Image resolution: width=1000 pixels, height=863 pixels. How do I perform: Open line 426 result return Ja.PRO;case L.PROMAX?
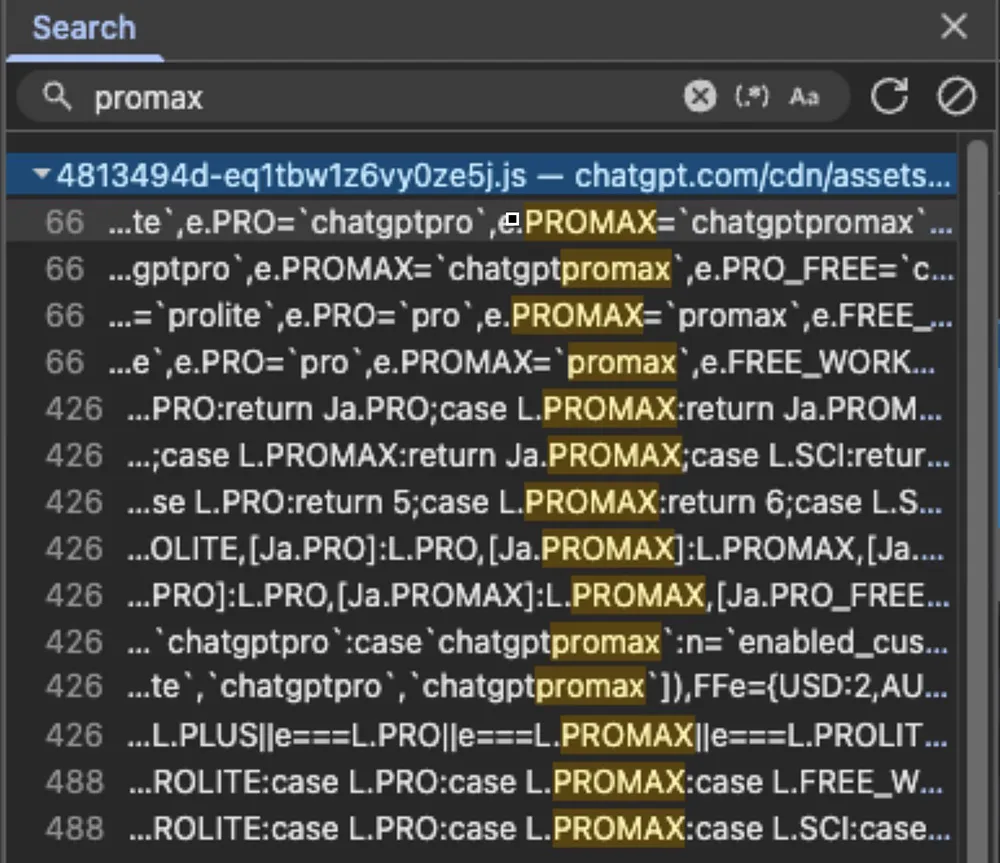[x=482, y=409]
